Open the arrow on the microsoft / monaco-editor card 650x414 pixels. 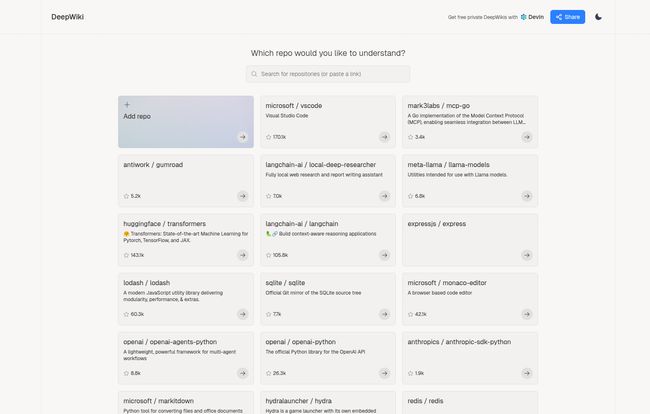click(526, 314)
